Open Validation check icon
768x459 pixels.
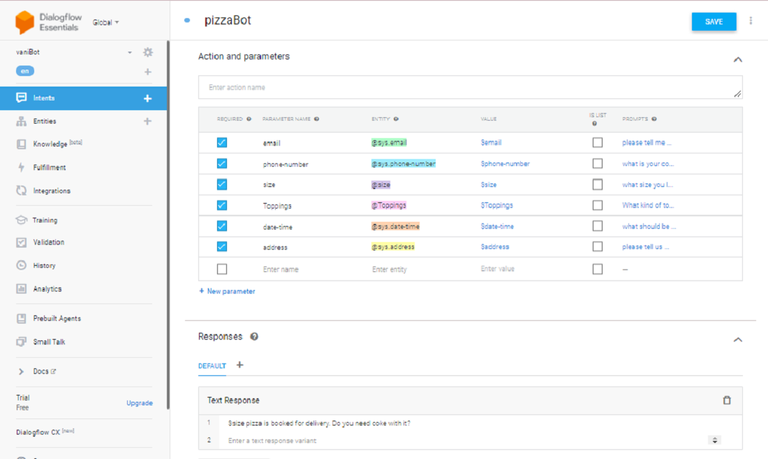click(x=21, y=242)
